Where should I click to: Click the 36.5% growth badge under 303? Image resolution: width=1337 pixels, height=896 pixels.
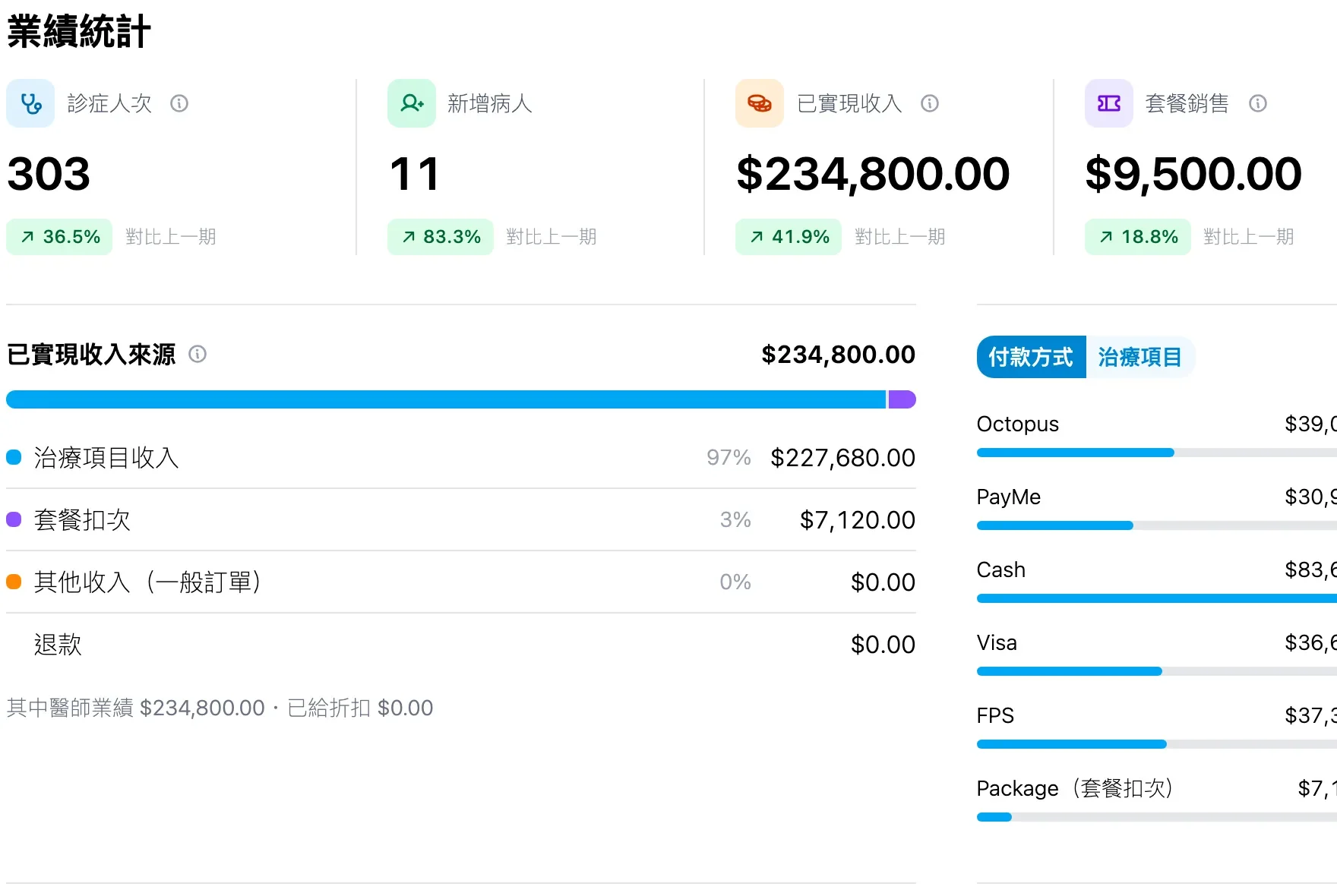click(59, 237)
